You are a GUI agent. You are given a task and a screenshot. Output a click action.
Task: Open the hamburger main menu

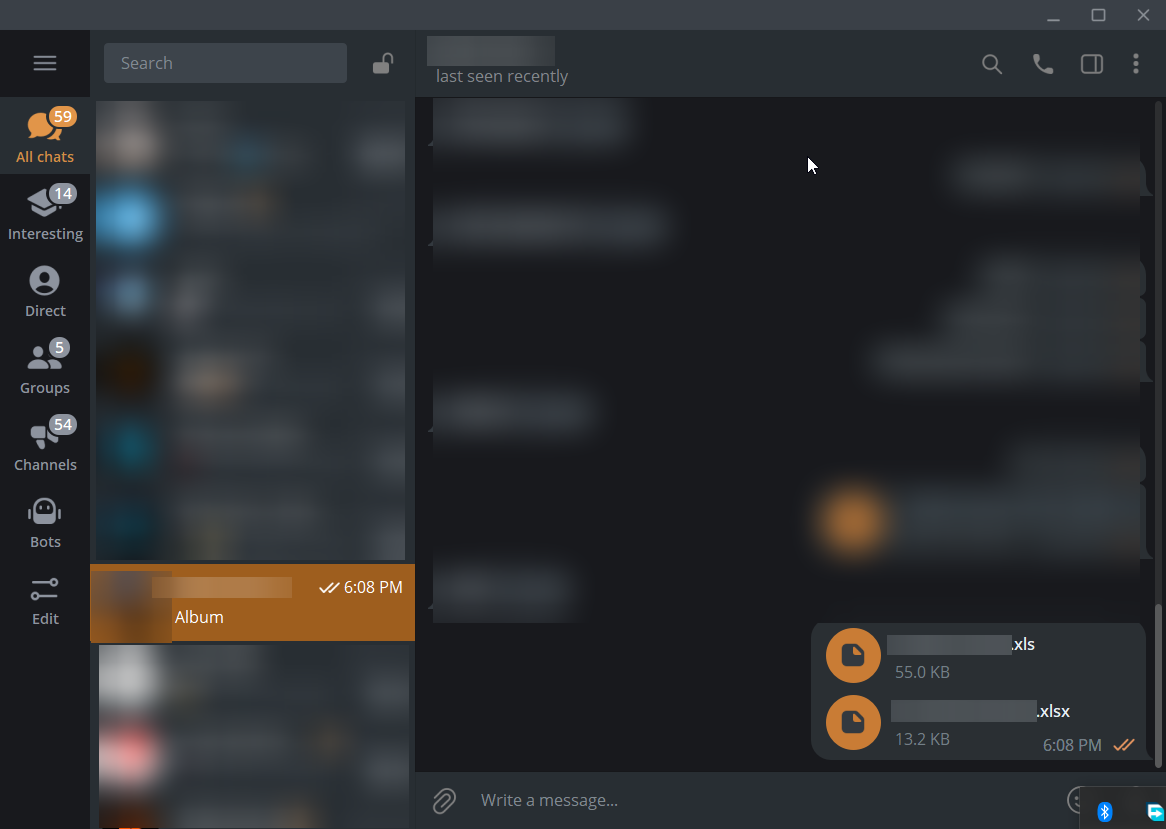click(45, 63)
